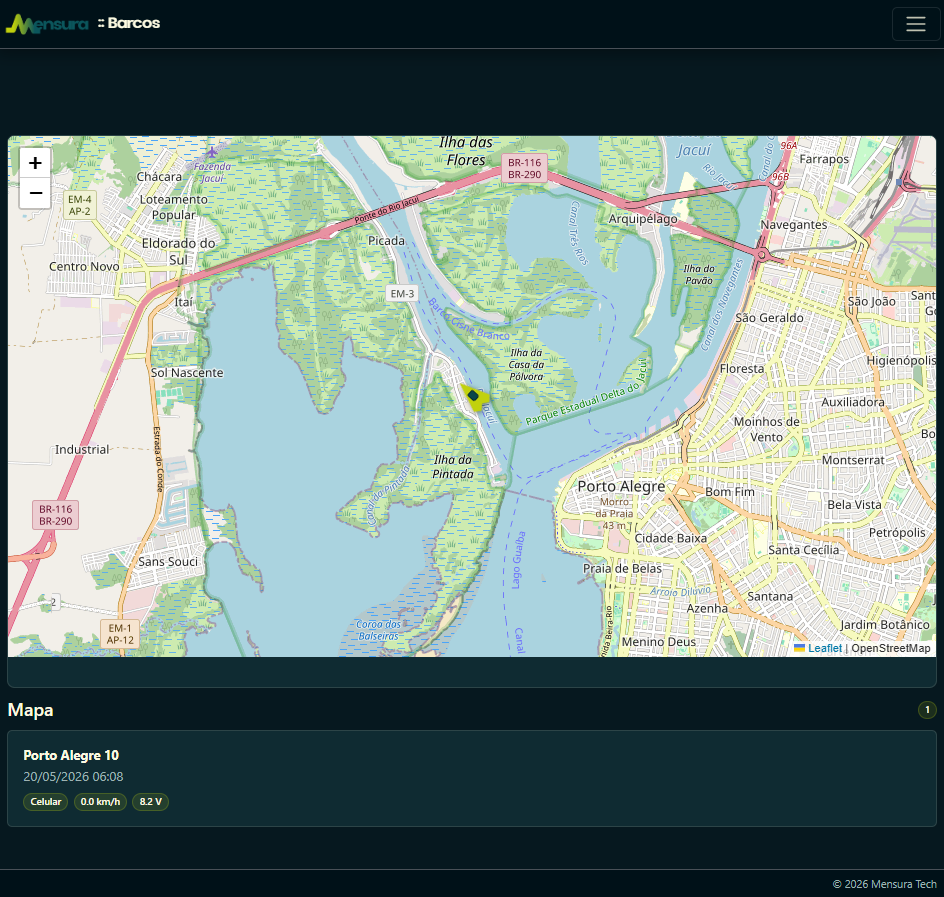Click the © 2026 Mensura Tech footer text
The image size is (944, 897).
tap(884, 884)
